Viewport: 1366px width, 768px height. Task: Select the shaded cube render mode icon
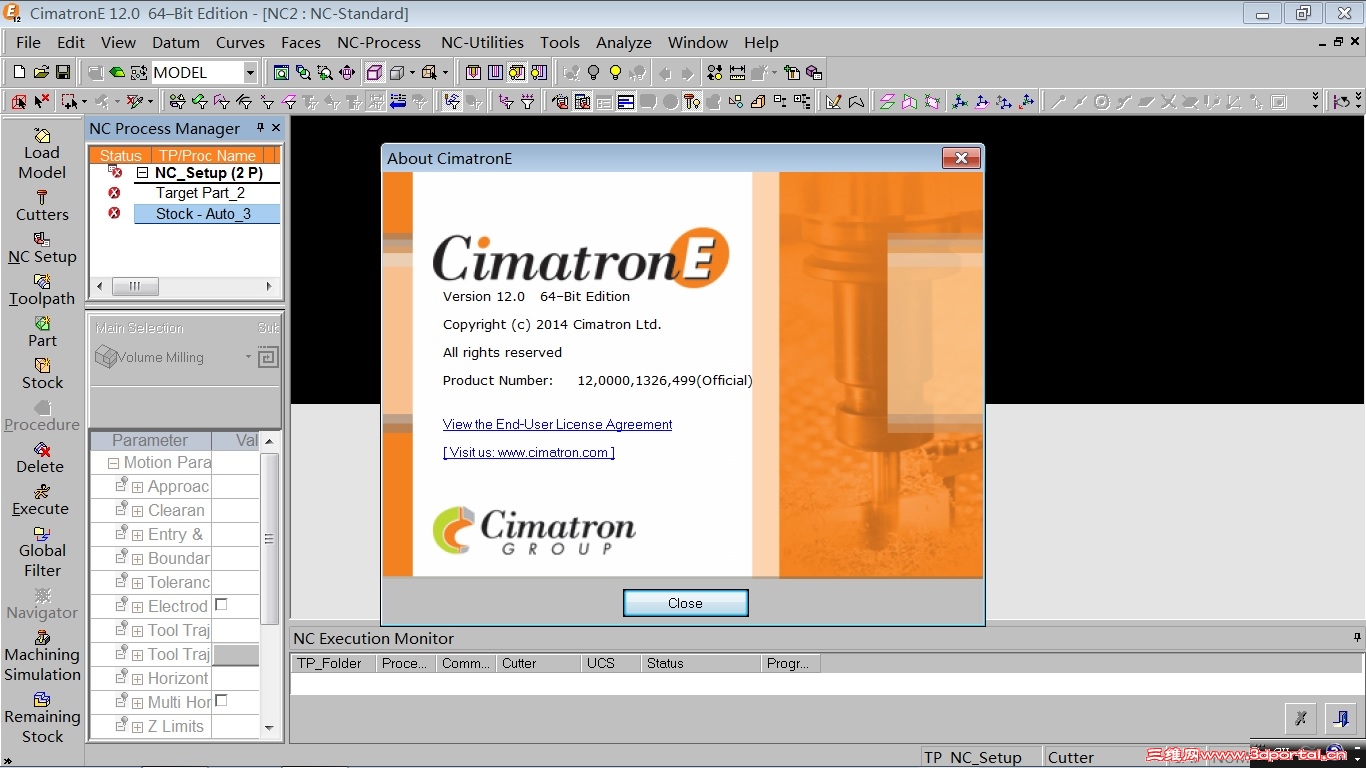pos(374,72)
